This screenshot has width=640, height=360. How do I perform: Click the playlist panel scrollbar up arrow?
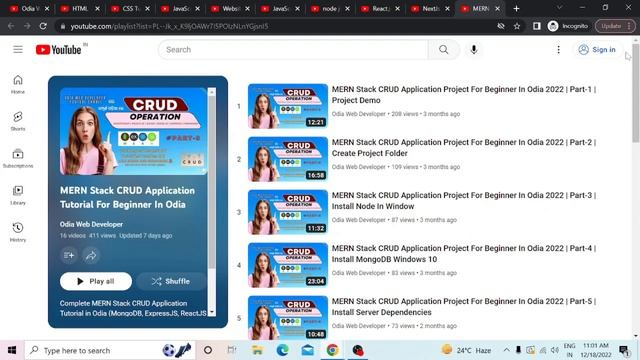point(211,92)
